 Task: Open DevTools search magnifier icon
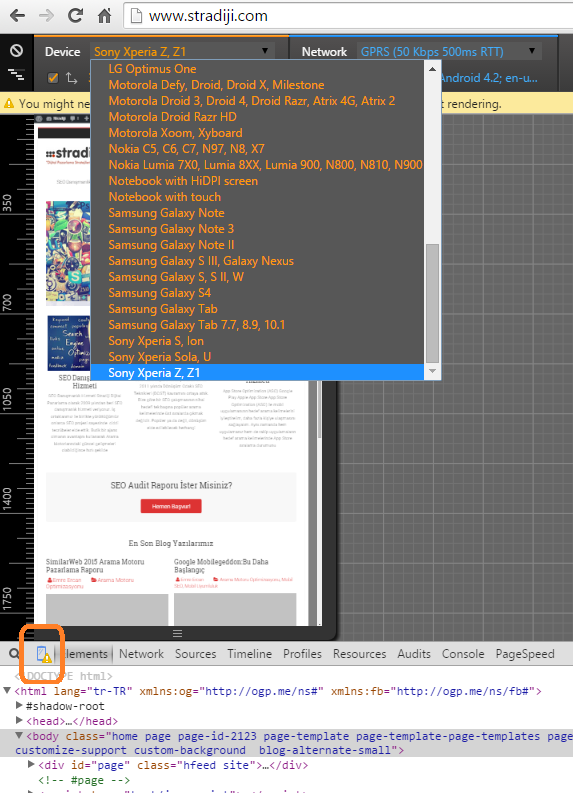click(x=14, y=653)
